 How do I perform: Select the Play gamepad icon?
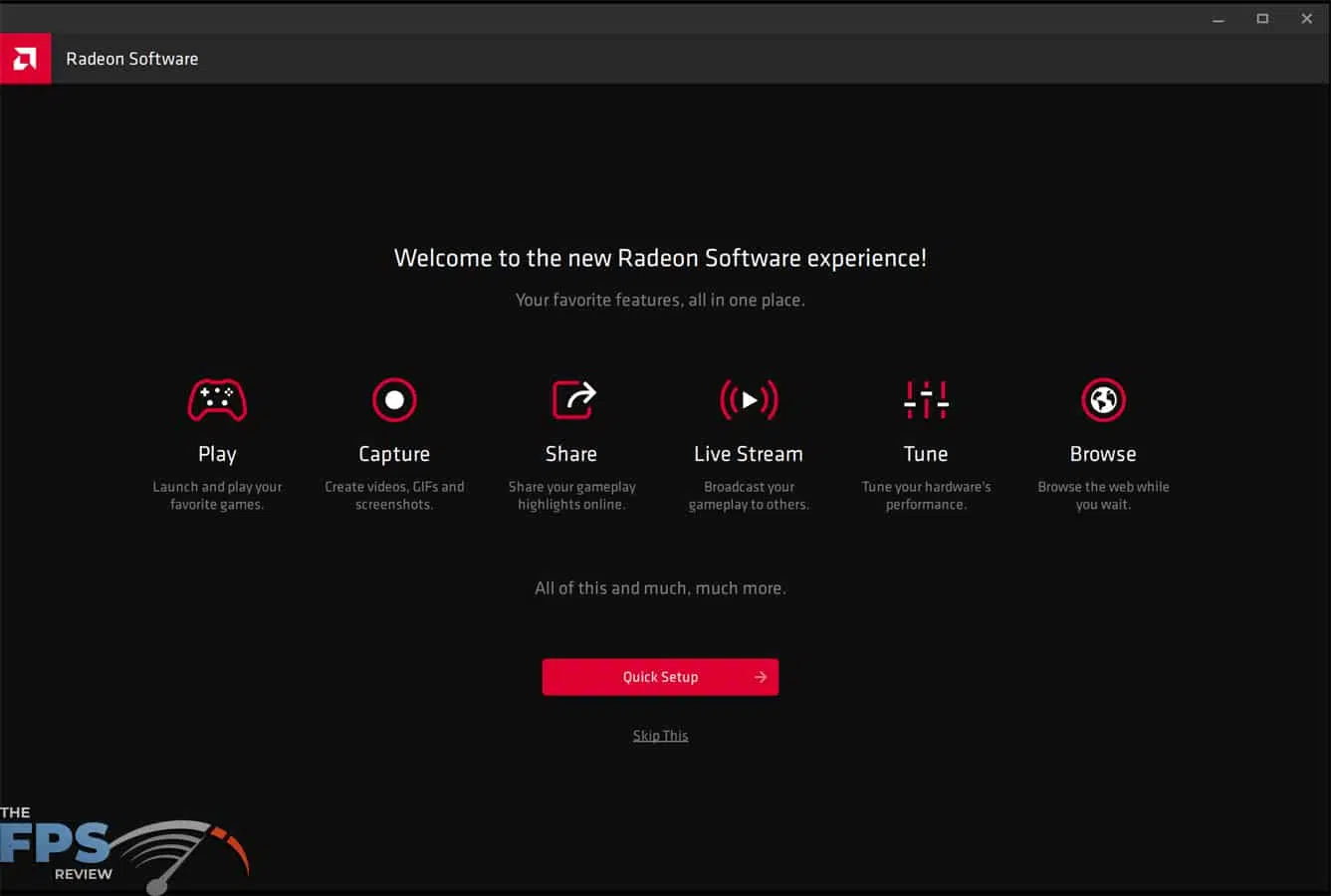(217, 400)
